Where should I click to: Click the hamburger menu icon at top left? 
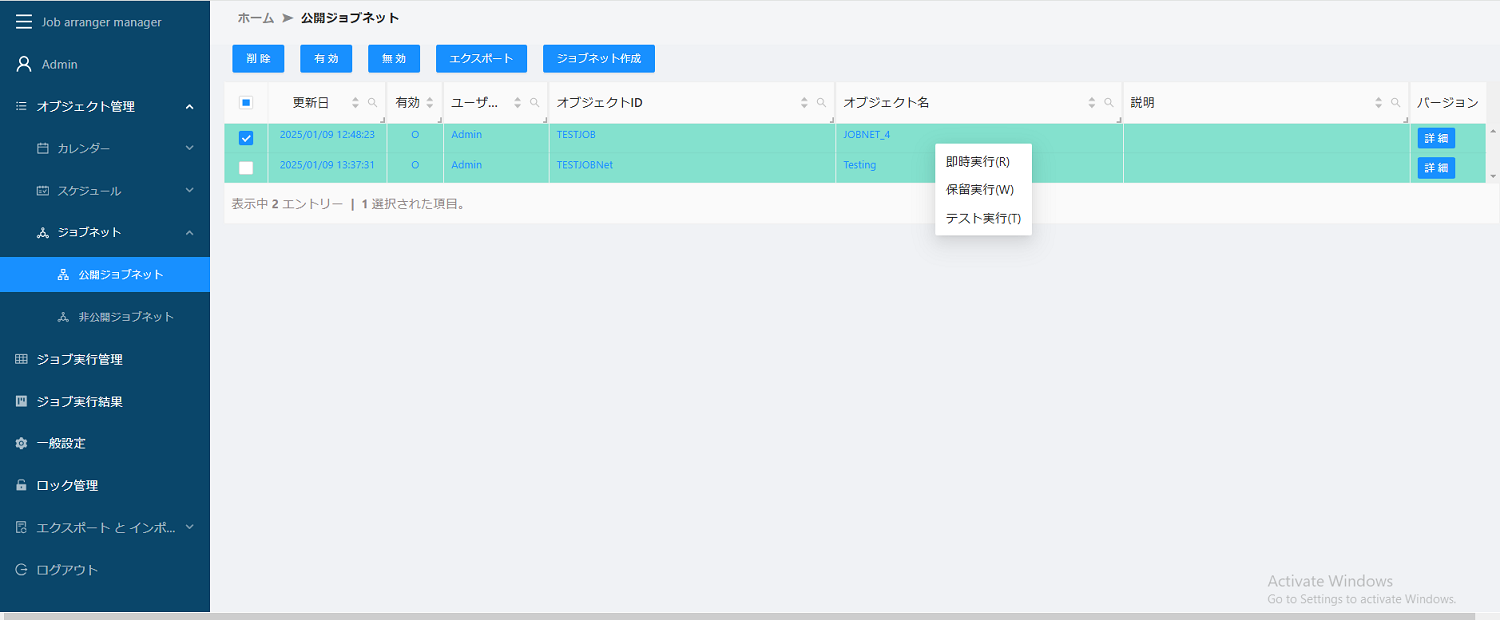[25, 21]
